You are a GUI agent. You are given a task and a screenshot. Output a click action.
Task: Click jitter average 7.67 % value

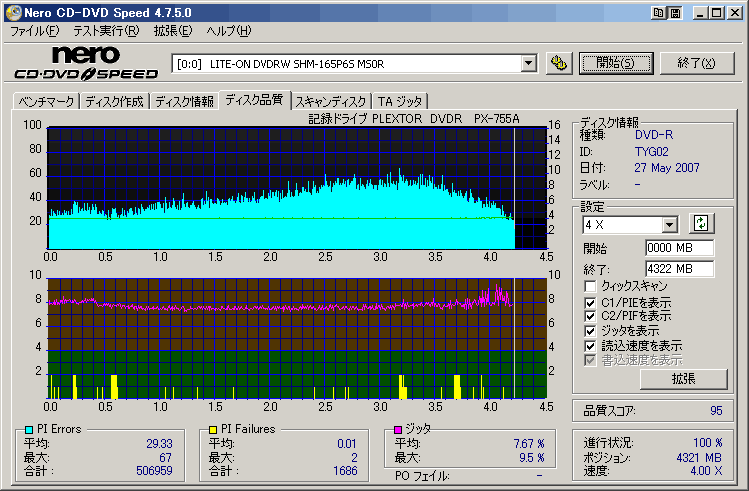529,444
